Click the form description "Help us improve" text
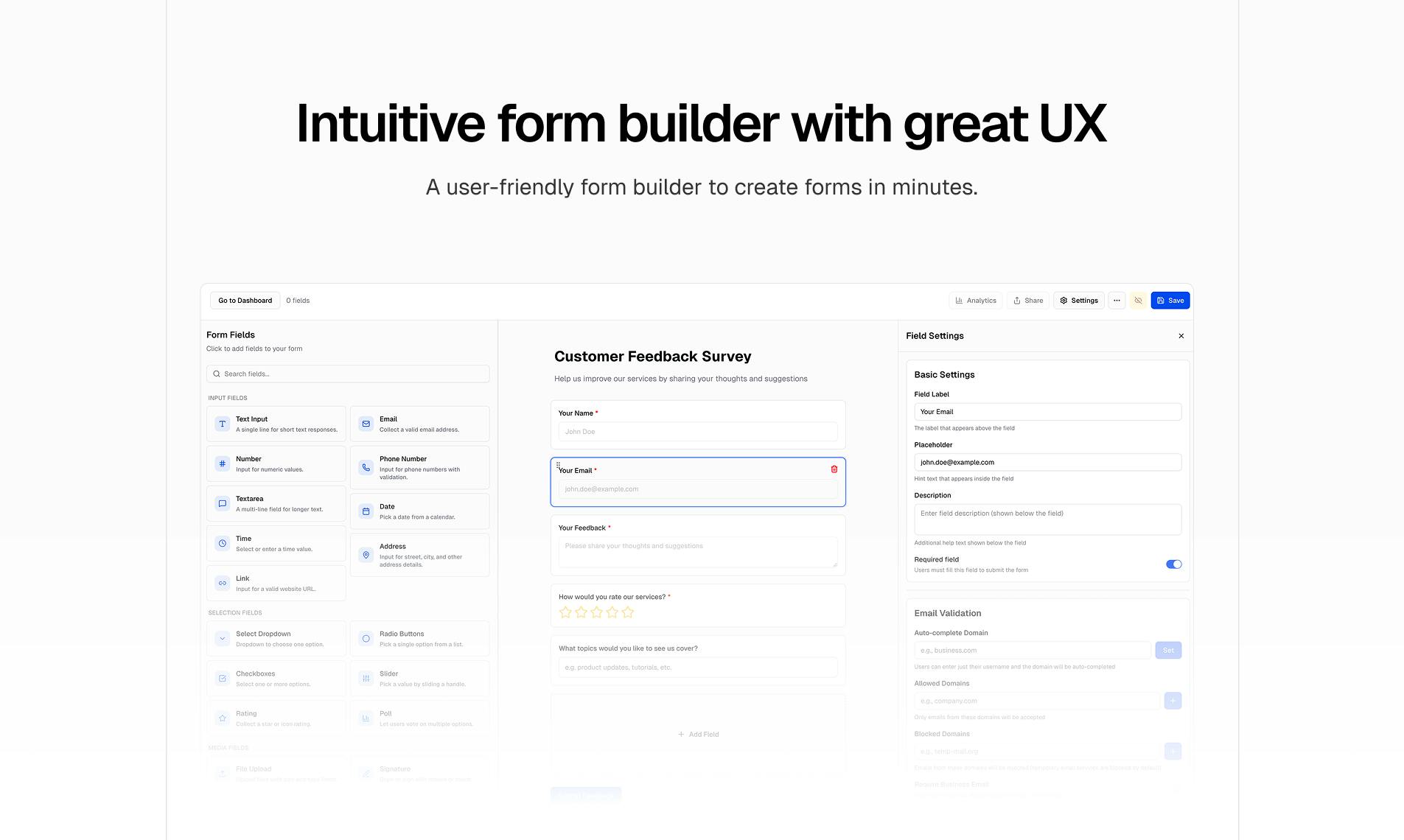 [x=680, y=379]
